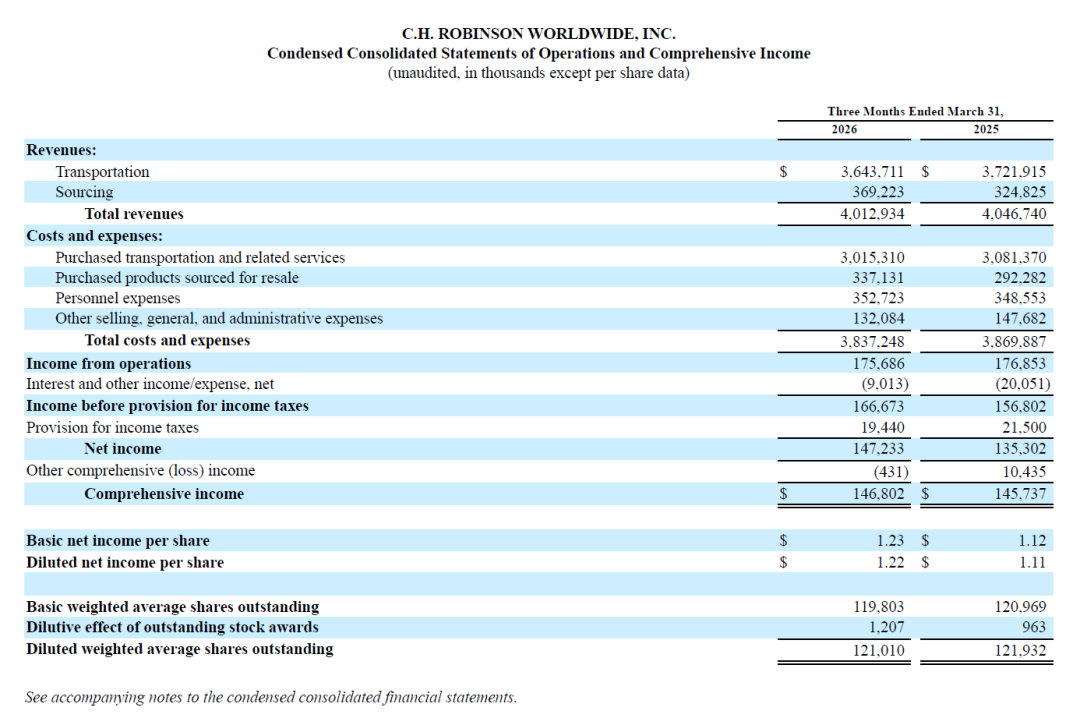Select Total costs value 3,837,248

872,342
